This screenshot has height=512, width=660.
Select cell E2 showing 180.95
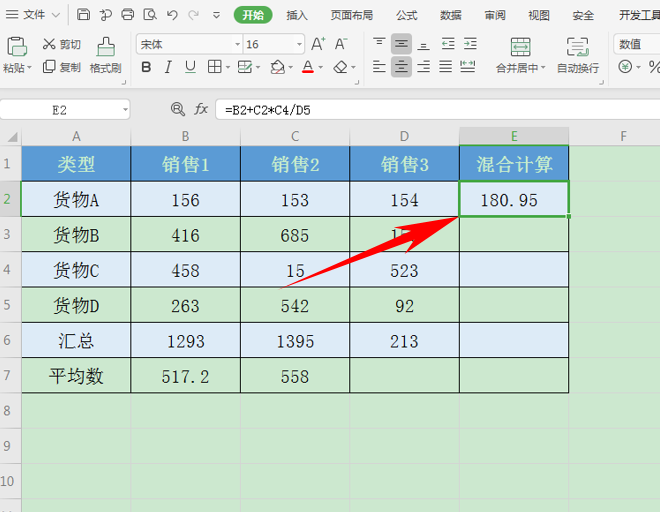click(x=514, y=199)
